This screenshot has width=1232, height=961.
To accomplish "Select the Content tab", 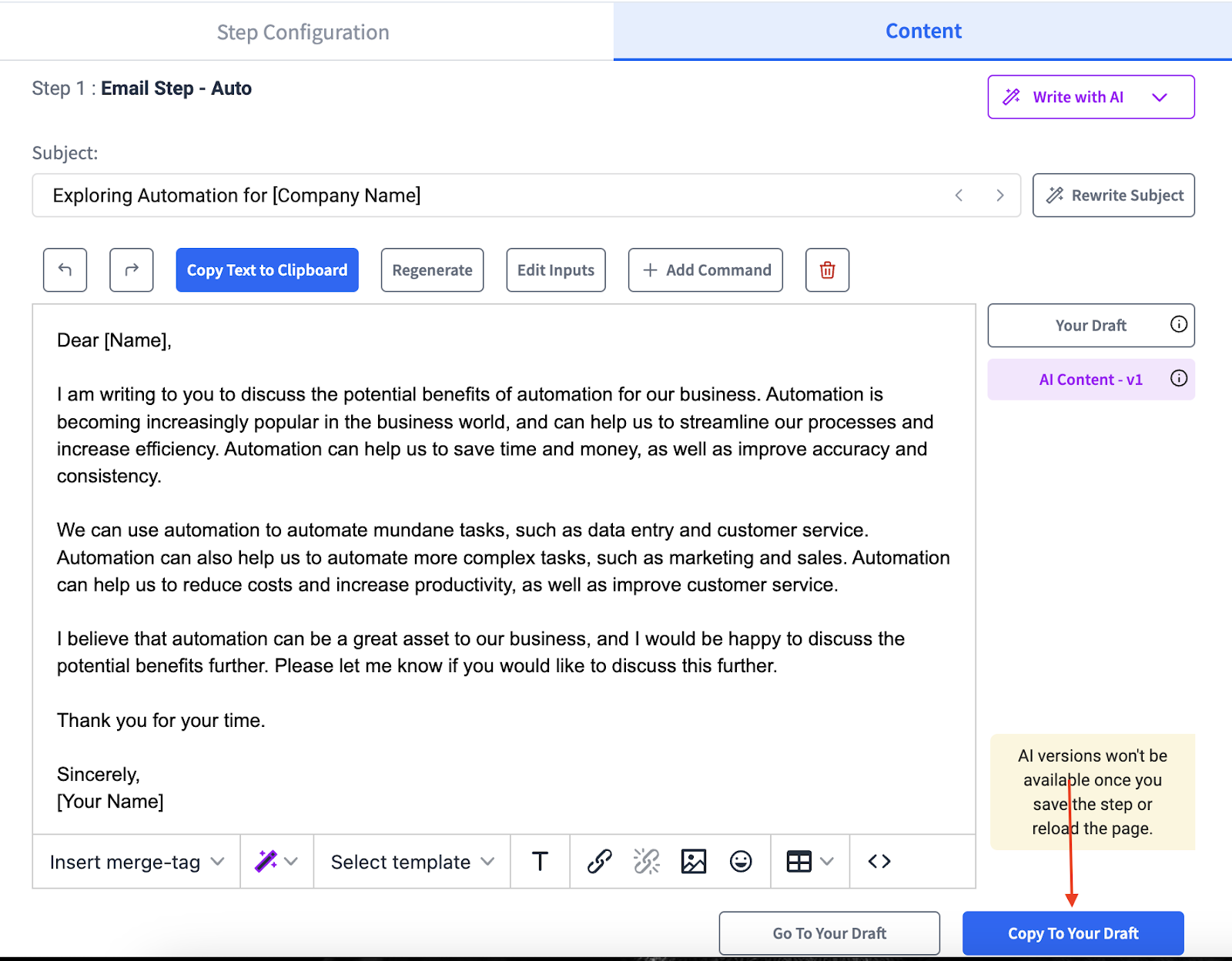I will pyautogui.click(x=923, y=31).
